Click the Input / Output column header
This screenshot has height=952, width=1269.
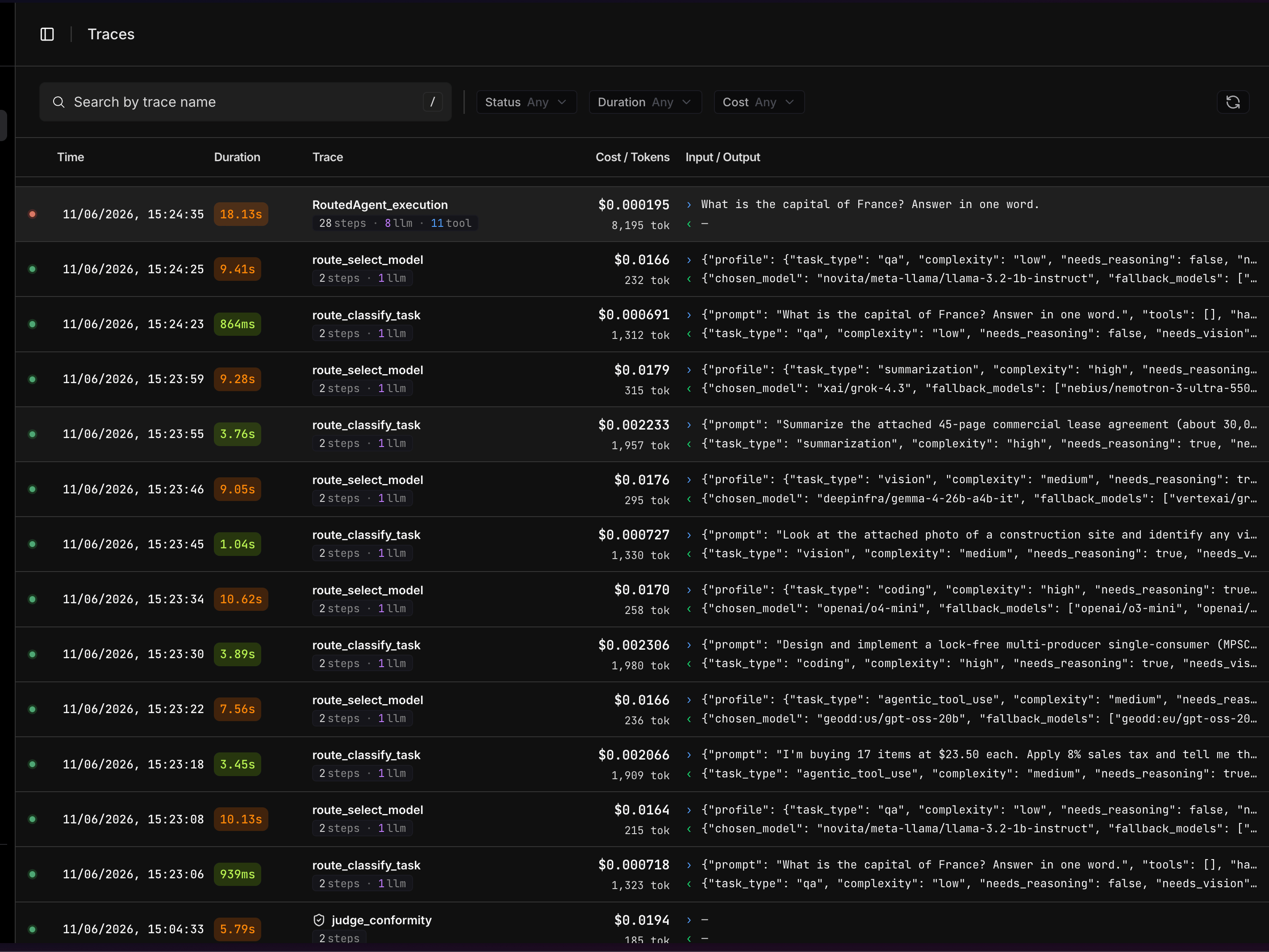(x=722, y=157)
